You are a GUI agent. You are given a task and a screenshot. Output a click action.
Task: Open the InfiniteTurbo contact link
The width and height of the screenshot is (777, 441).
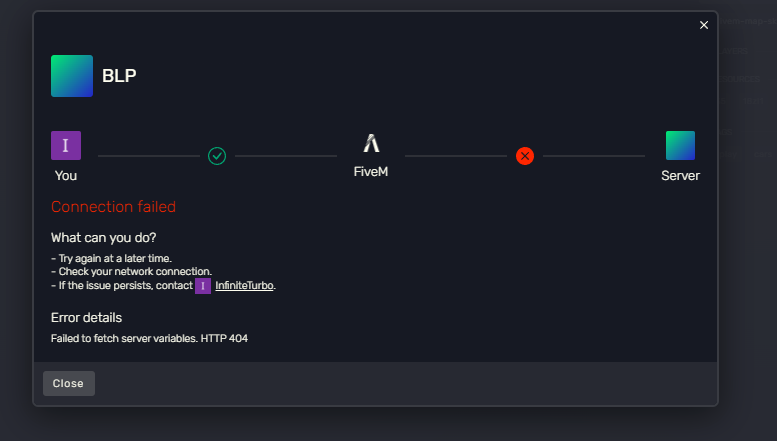click(244, 285)
